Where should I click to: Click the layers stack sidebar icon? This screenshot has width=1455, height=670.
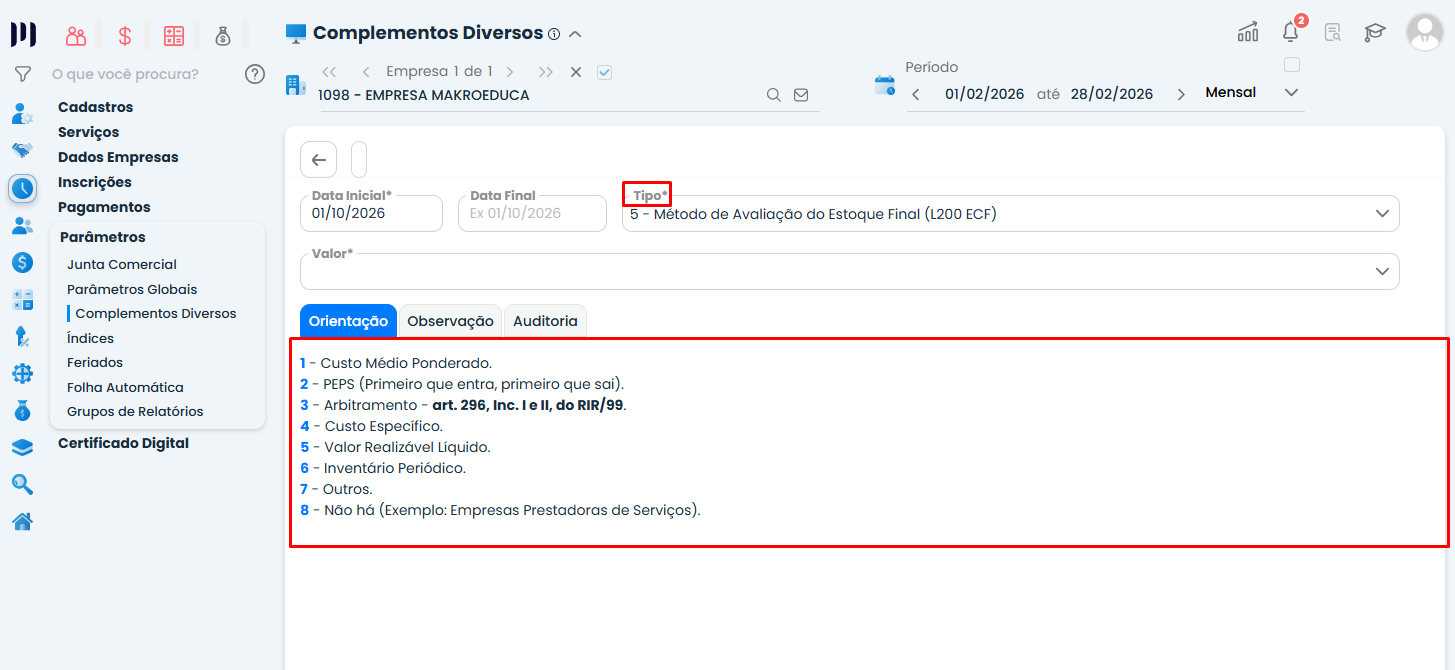(22, 448)
